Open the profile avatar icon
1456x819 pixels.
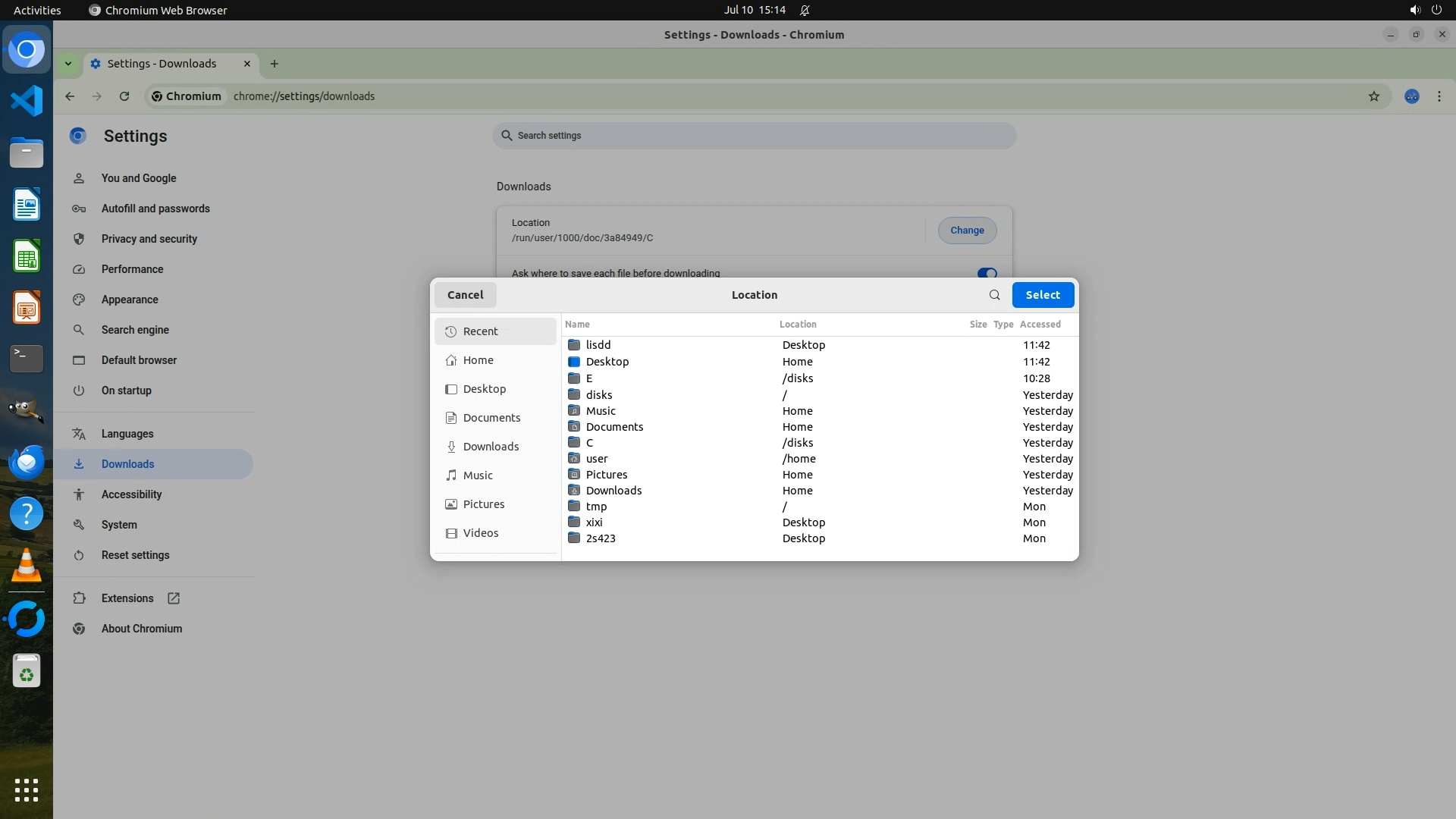coord(1411,96)
